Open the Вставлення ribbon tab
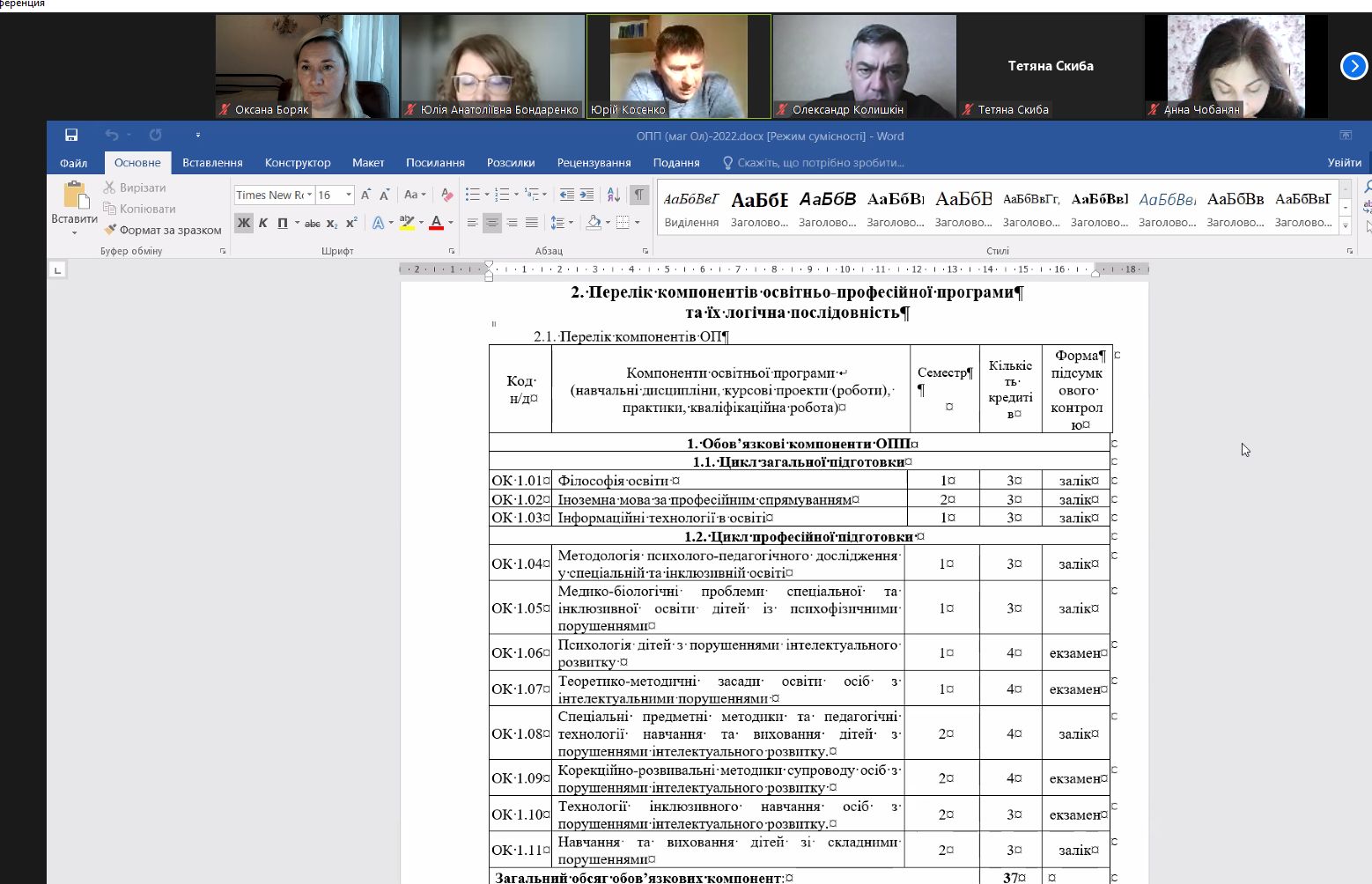The height and width of the screenshot is (884, 1372). [212, 162]
